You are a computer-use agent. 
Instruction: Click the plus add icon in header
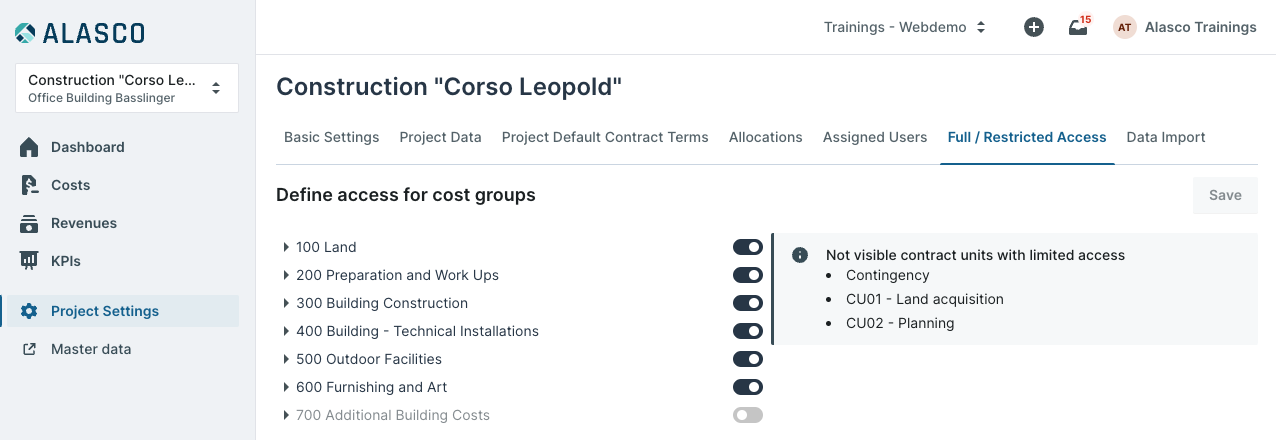(x=1034, y=27)
